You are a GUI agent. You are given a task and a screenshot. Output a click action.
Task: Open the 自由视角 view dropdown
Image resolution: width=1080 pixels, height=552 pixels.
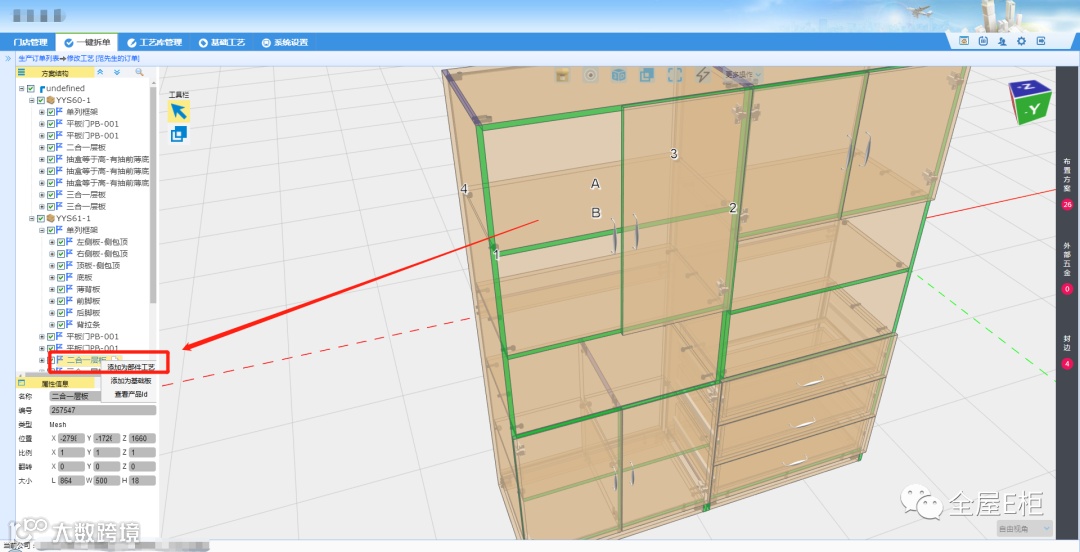tap(1024, 529)
